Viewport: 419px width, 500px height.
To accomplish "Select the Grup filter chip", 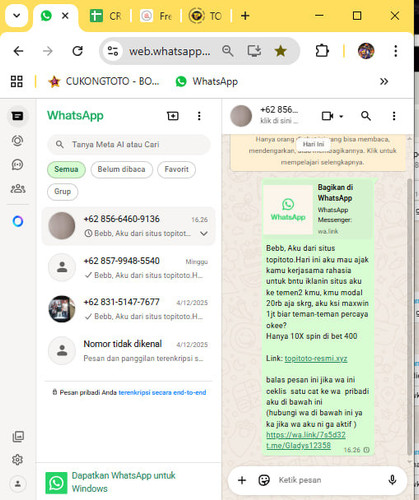I will pyautogui.click(x=63, y=192).
